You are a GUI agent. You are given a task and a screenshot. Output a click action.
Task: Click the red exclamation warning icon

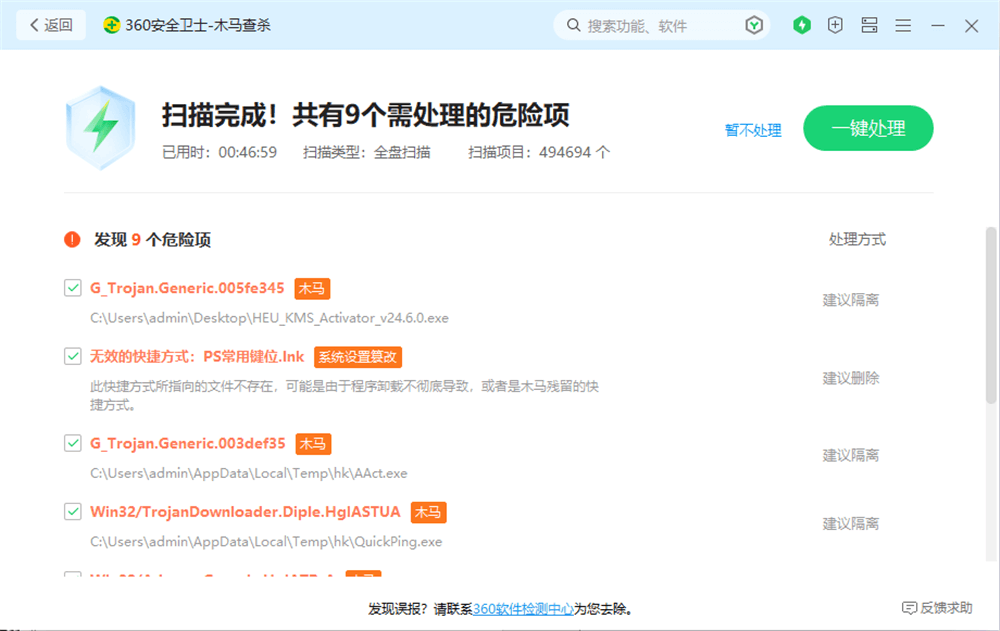coord(72,240)
